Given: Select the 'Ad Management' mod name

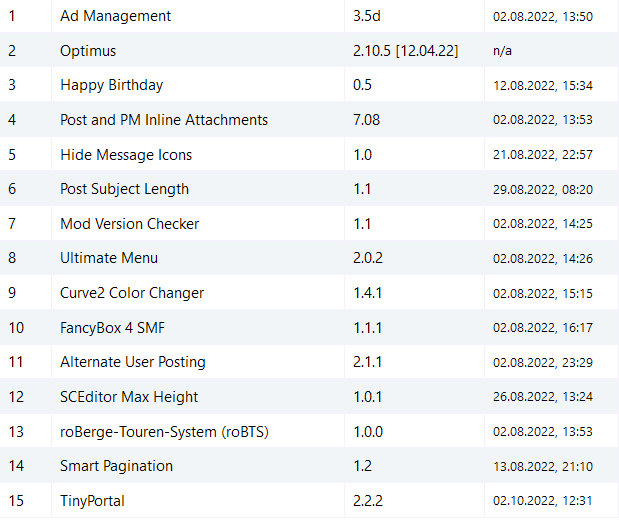Looking at the screenshot, I should point(115,16).
